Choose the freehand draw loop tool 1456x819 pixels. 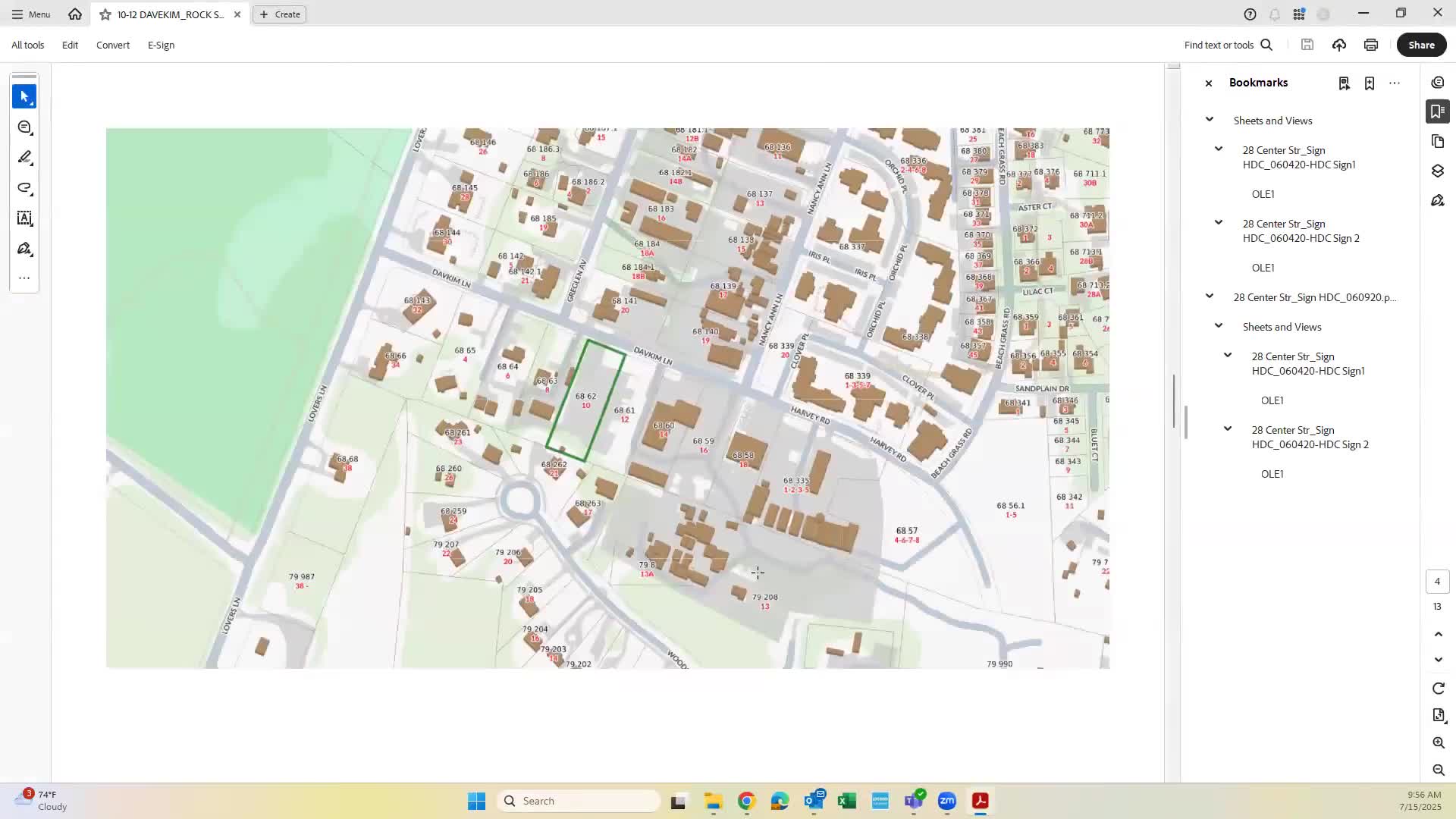click(x=24, y=188)
